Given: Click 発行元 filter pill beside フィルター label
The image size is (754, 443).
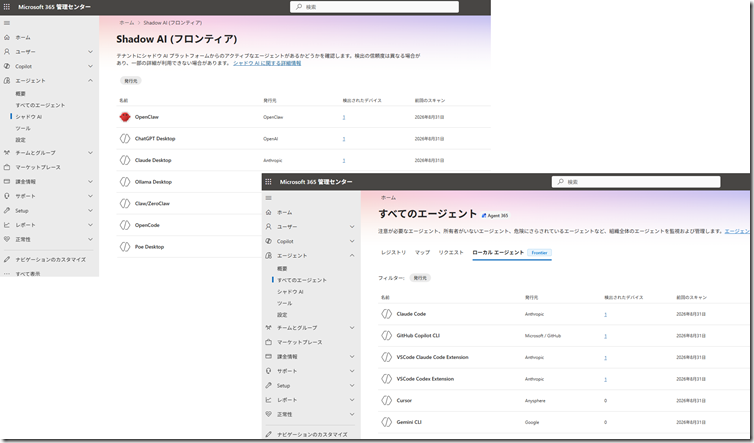Looking at the screenshot, I should 420,278.
